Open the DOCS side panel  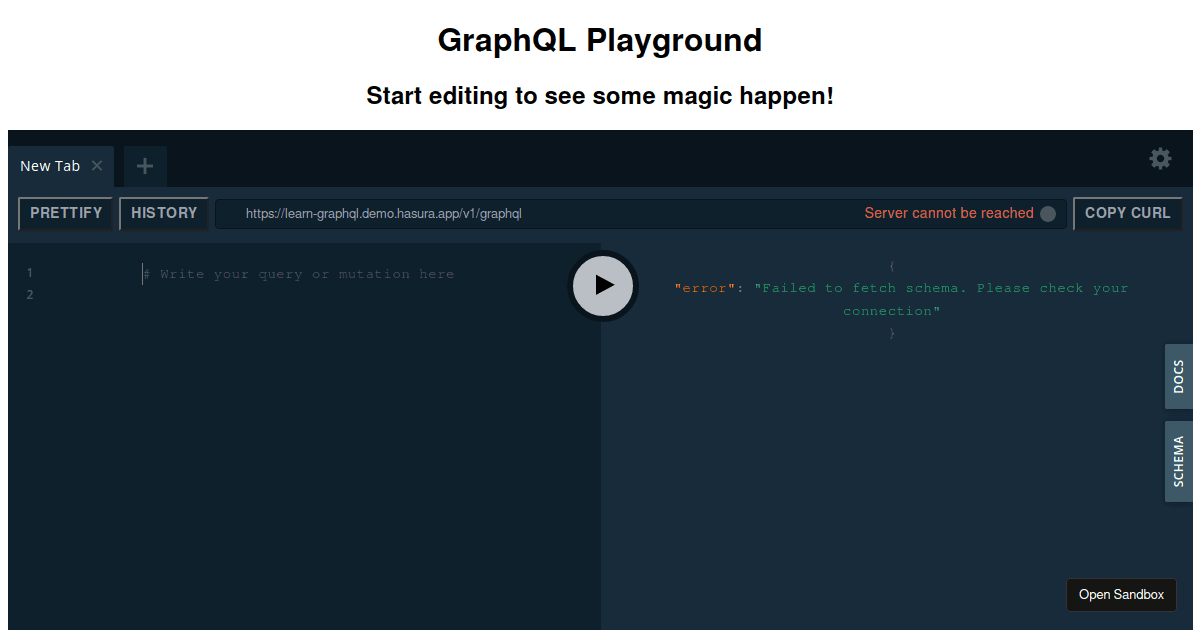1177,377
